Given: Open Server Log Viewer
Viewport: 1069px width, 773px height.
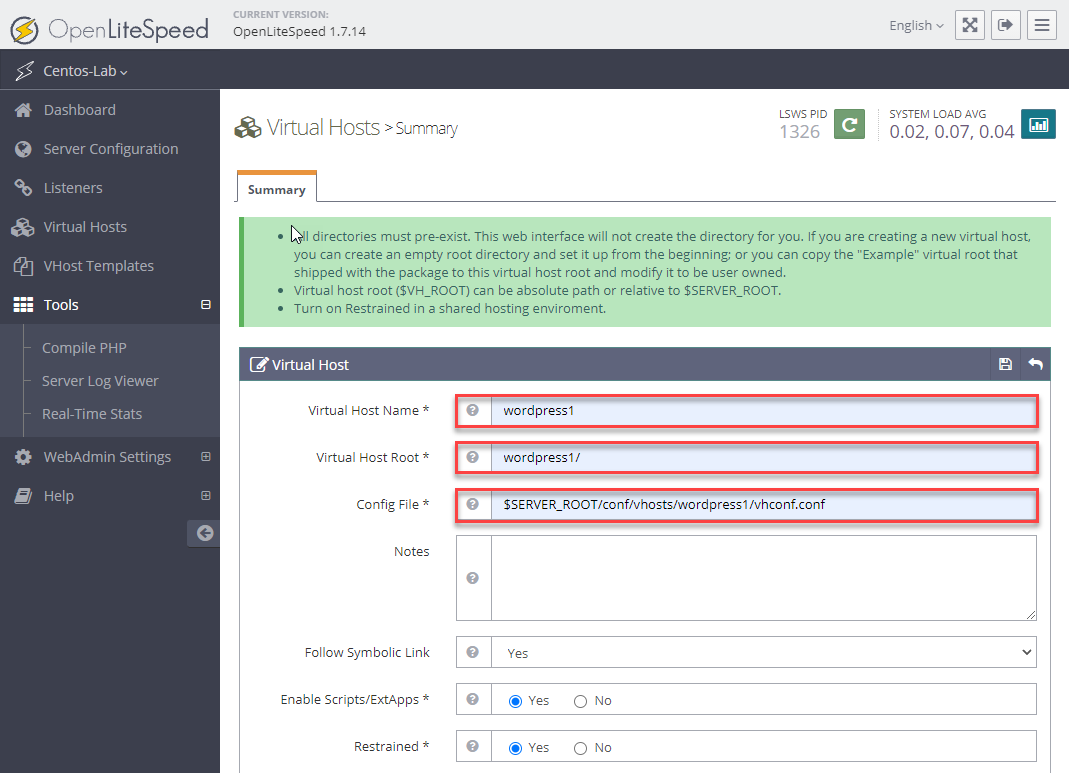Looking at the screenshot, I should 100,381.
